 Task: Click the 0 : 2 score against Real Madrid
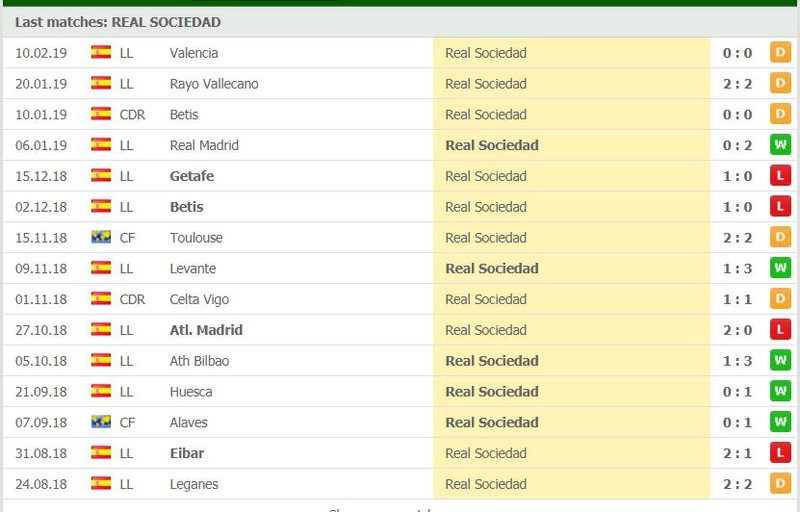pos(738,145)
